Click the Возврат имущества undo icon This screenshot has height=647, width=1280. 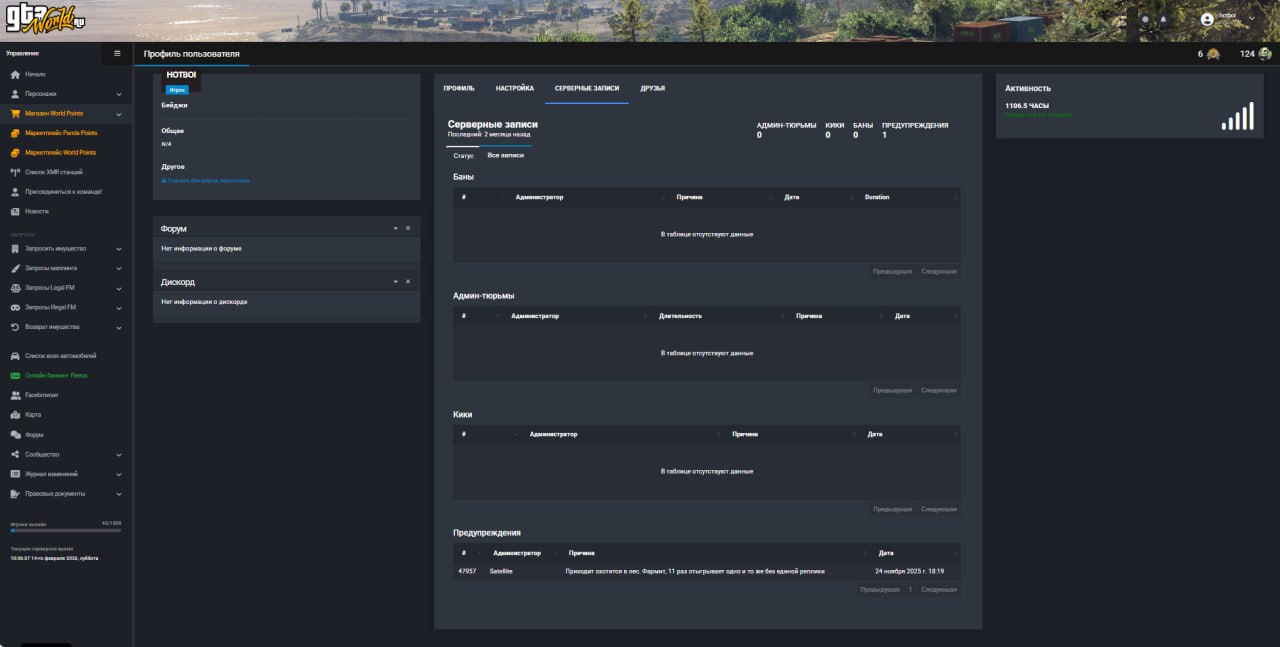click(15, 327)
